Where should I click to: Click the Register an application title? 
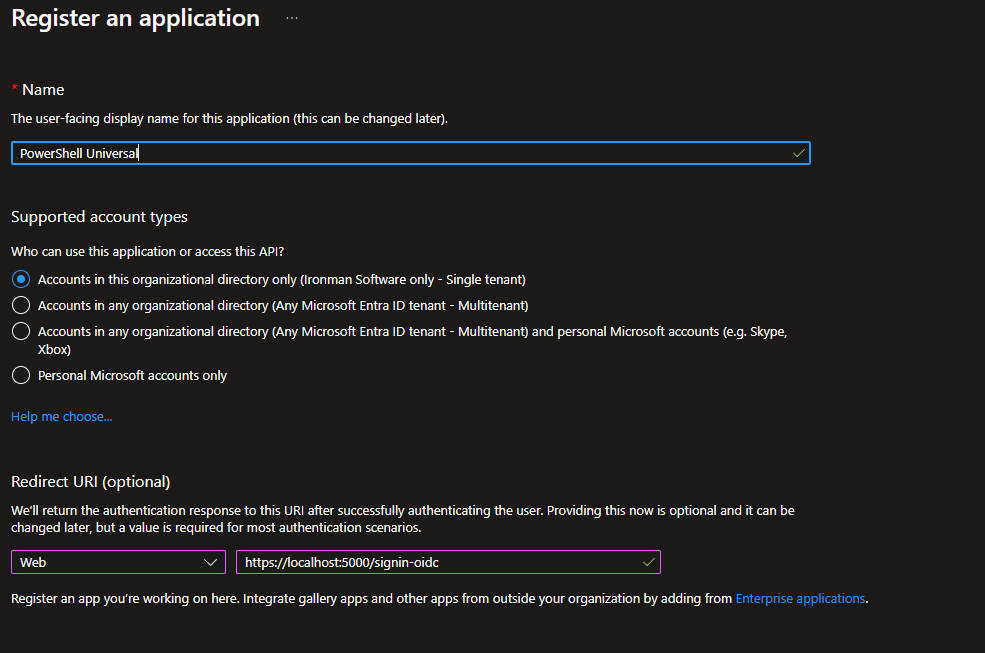(136, 18)
